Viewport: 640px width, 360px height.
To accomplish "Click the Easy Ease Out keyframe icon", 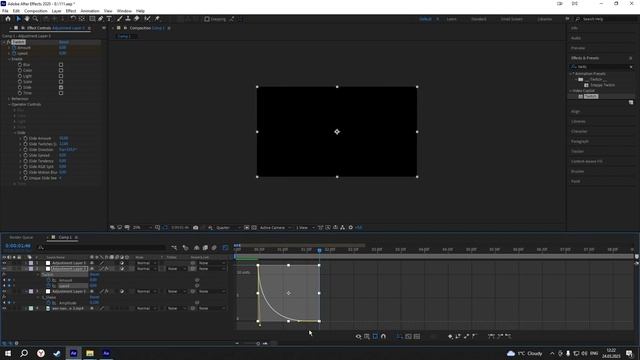I will pos(508,336).
